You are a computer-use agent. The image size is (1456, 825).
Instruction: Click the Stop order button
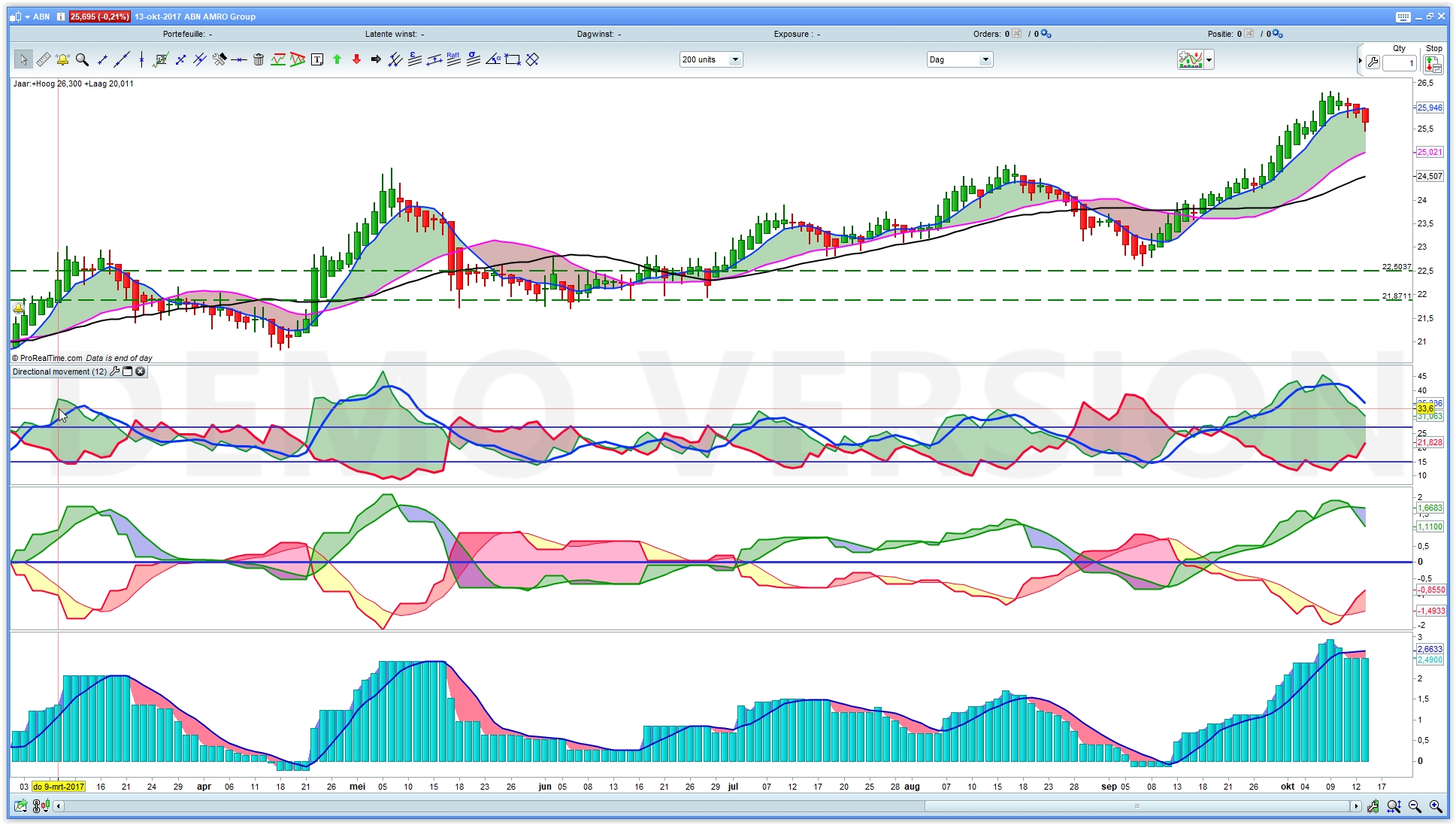tap(1433, 65)
